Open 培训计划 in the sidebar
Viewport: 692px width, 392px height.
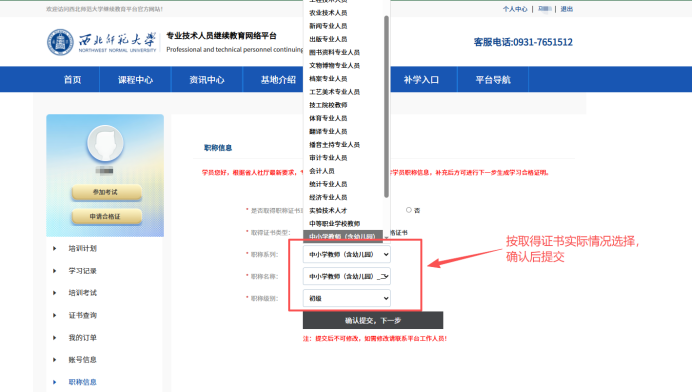[83, 249]
